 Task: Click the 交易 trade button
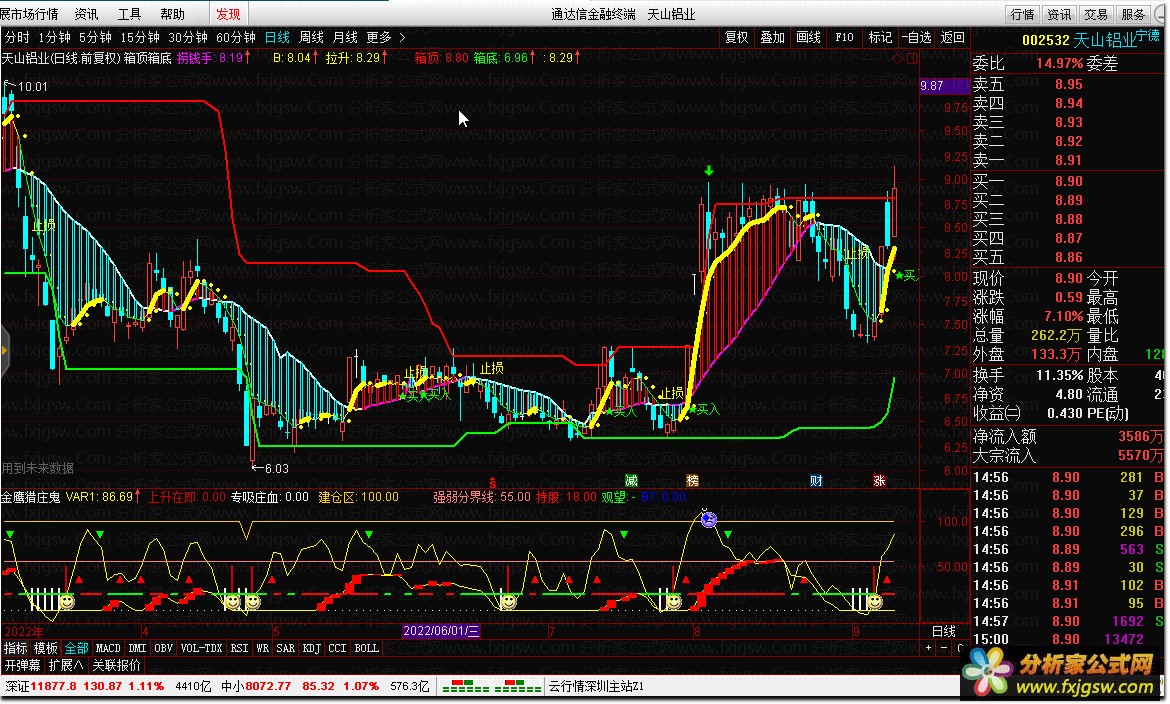pos(1096,14)
